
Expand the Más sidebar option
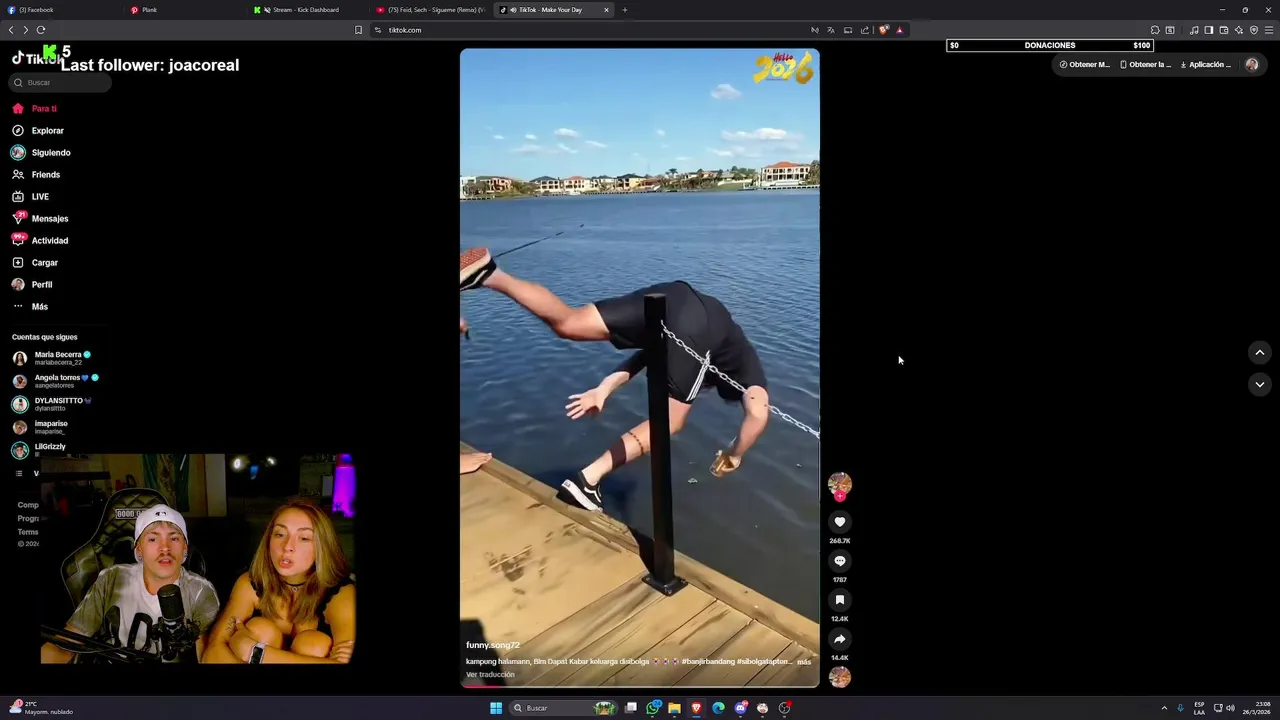(31, 306)
